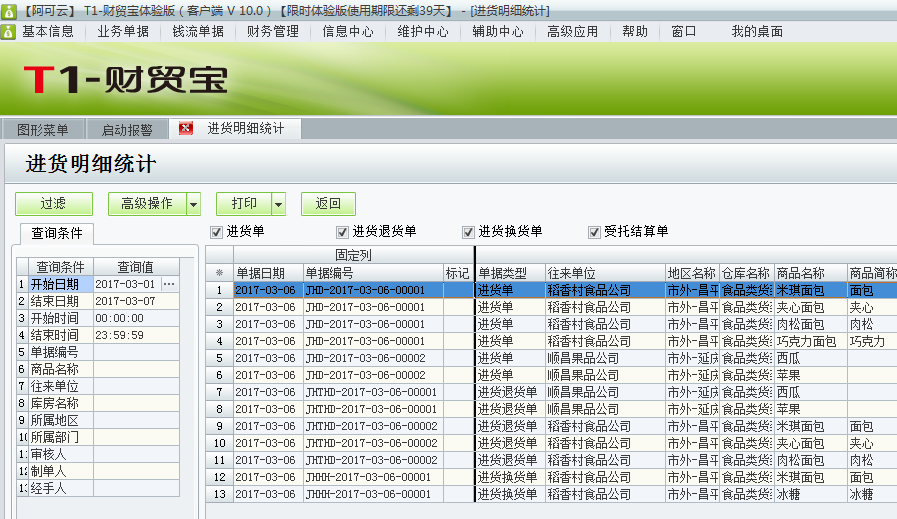The width and height of the screenshot is (897, 519).
Task: Click the 开始日期 value field 2017-03-01
Action: pyautogui.click(x=127, y=284)
